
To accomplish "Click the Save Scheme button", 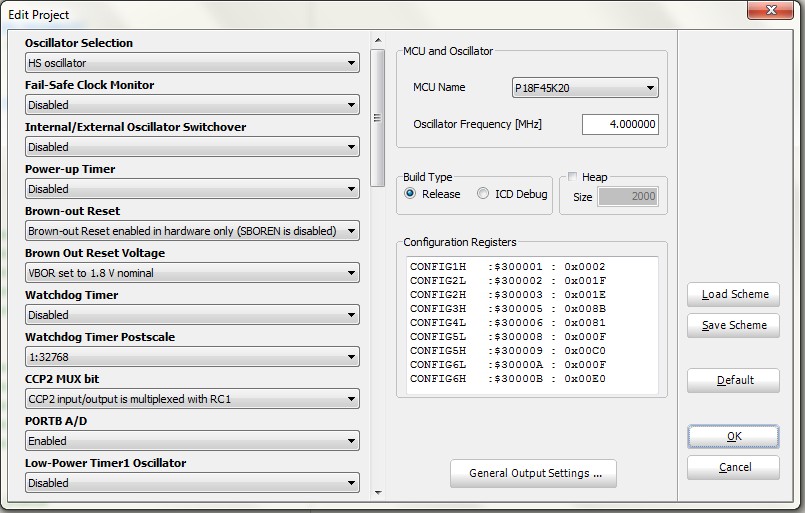I will point(734,325).
